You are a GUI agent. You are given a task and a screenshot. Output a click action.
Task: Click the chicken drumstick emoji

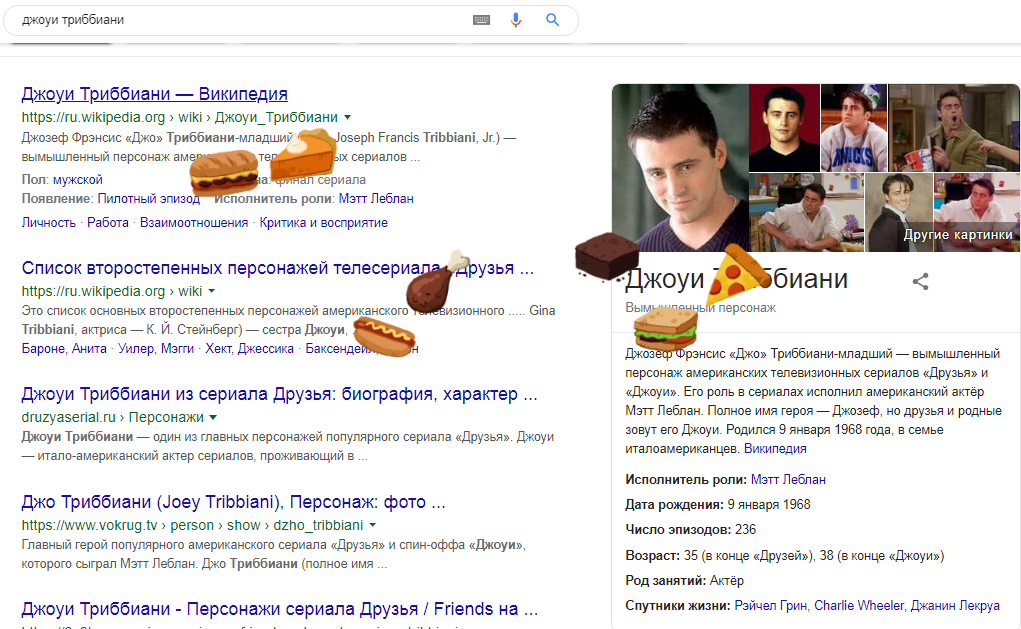[x=436, y=281]
